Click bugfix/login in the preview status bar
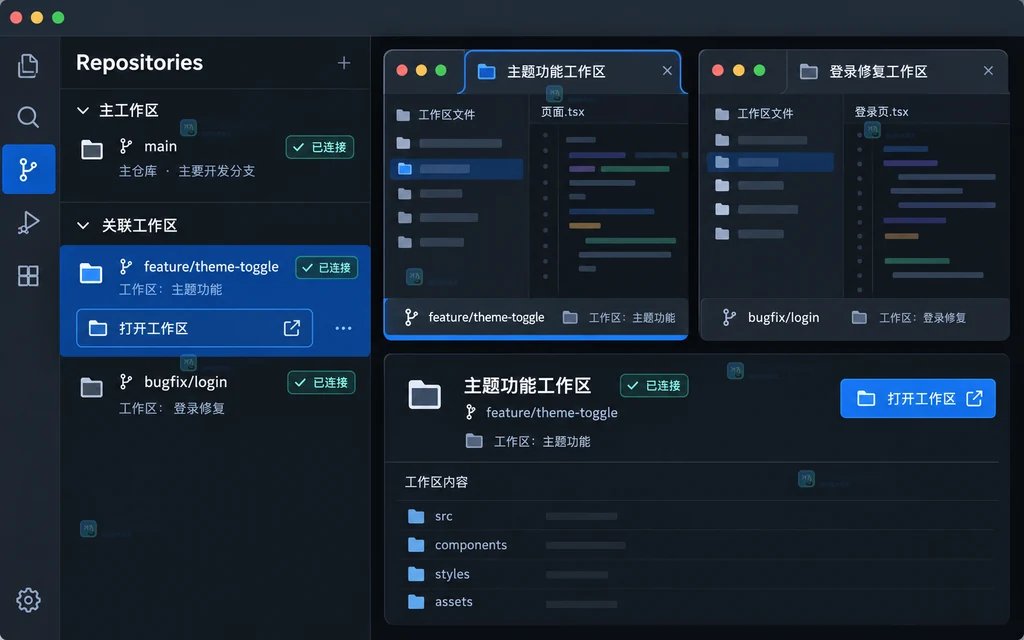The image size is (1024, 640). click(x=783, y=317)
